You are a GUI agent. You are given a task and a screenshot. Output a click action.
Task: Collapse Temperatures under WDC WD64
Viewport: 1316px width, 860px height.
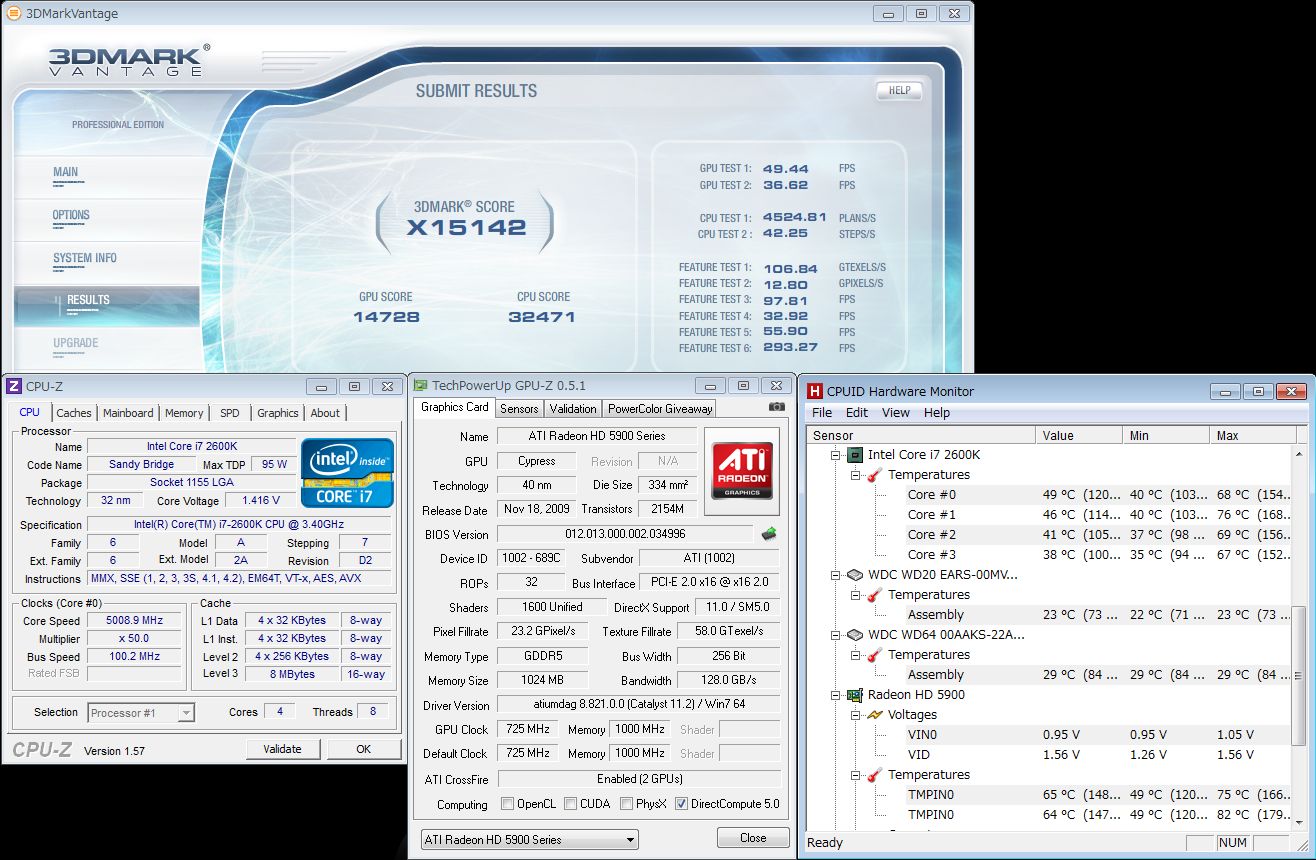pyautogui.click(x=856, y=655)
